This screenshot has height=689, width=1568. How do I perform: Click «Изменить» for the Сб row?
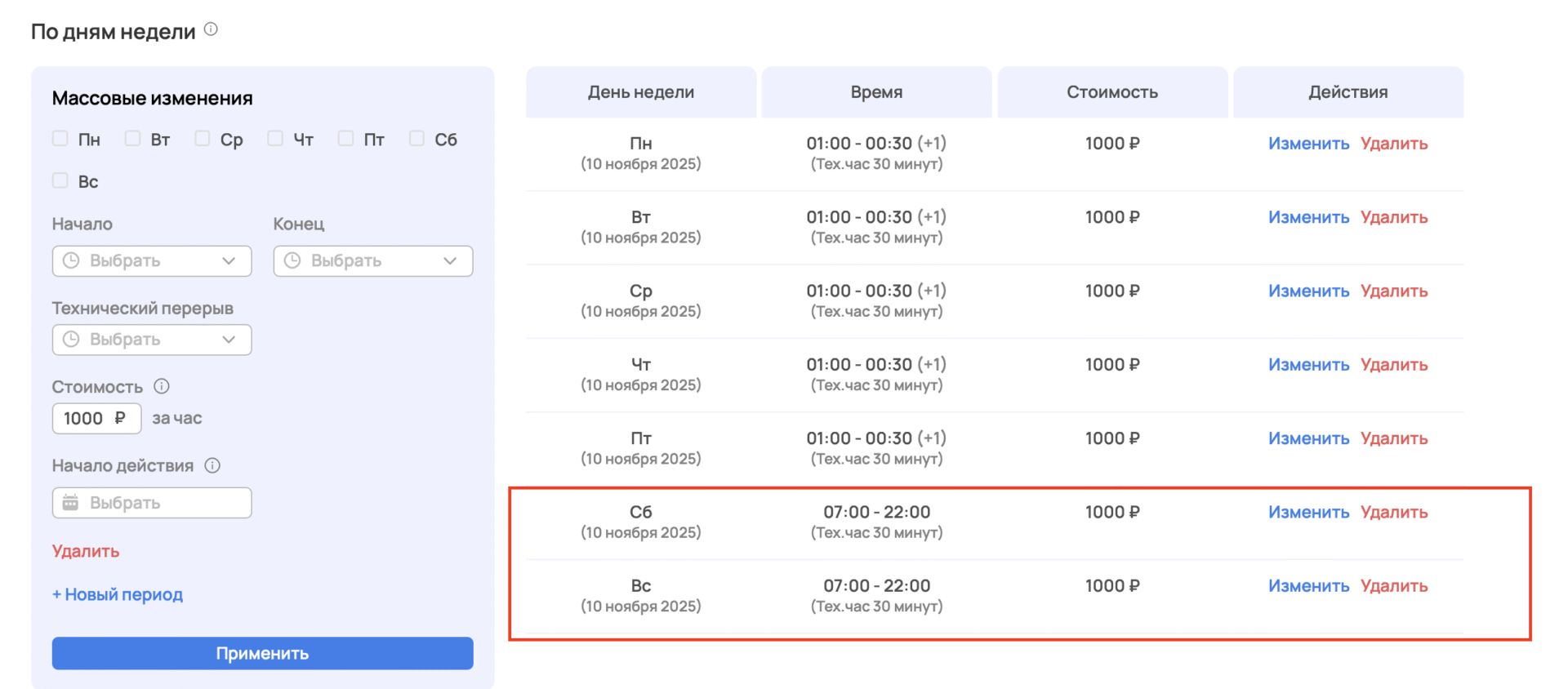coord(1308,512)
